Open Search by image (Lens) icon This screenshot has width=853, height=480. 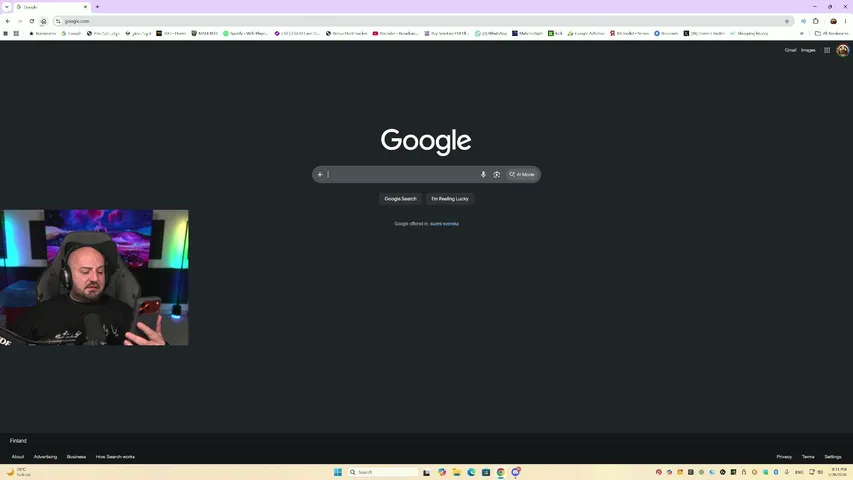497,175
